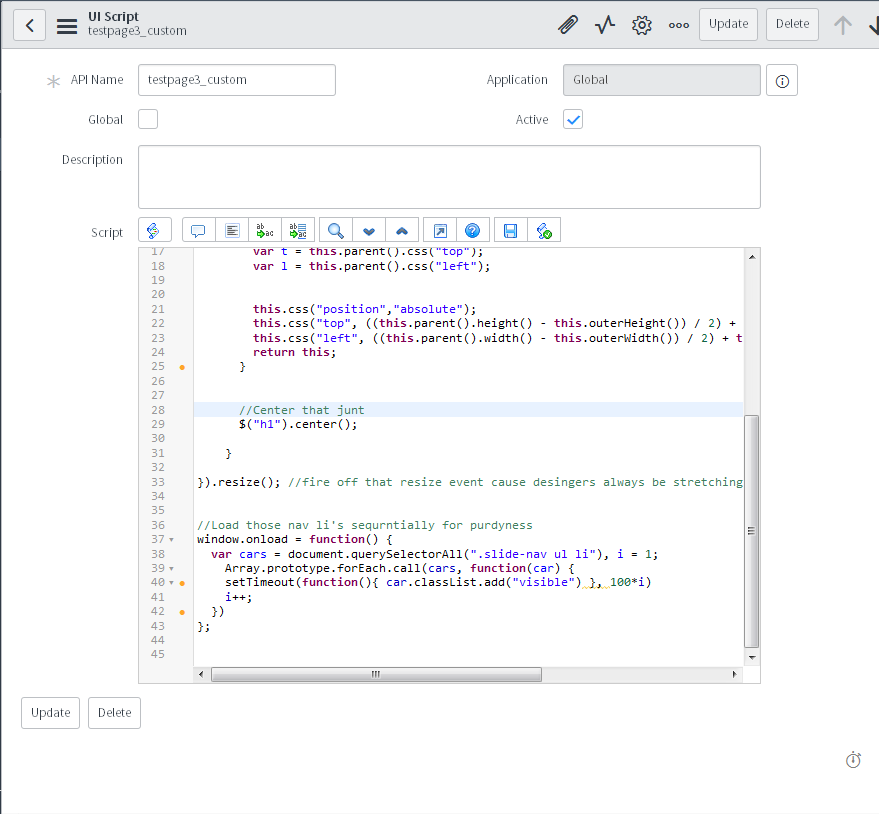The width and height of the screenshot is (879, 814).
Task: Open personalize form gear settings
Action: 642,25
